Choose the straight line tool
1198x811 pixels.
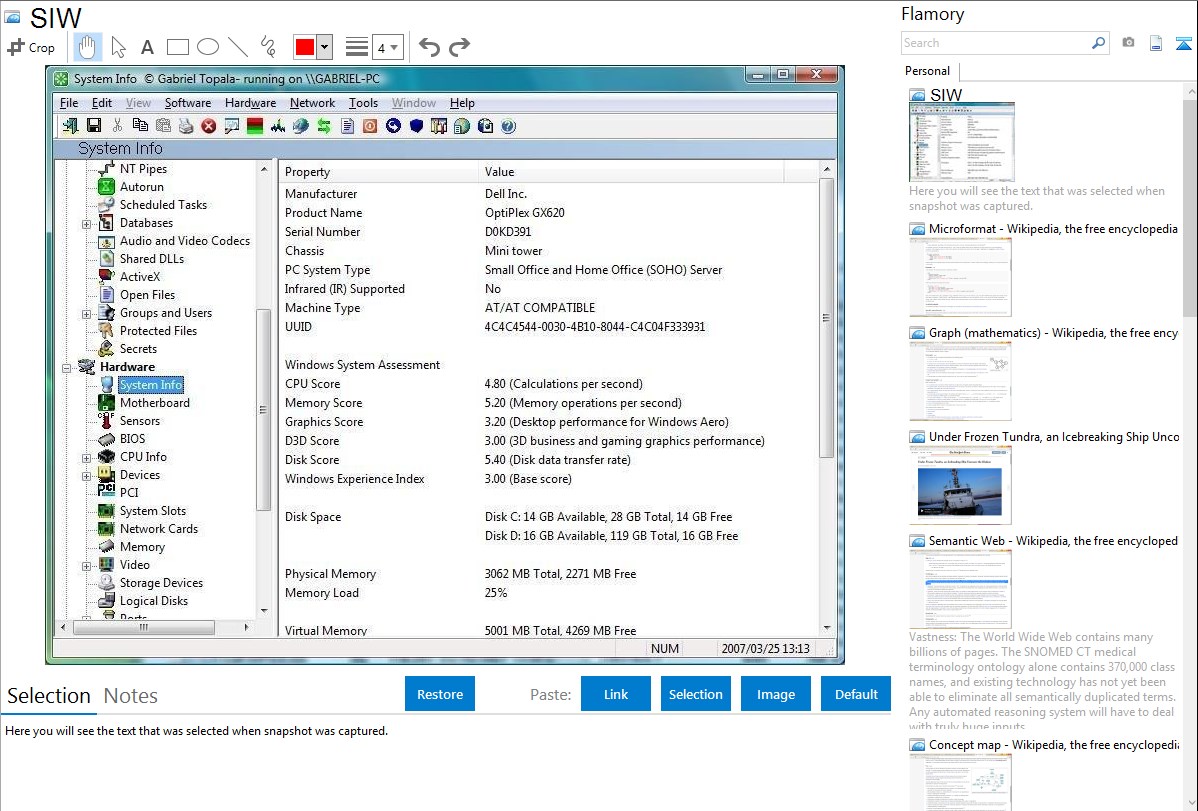[238, 47]
